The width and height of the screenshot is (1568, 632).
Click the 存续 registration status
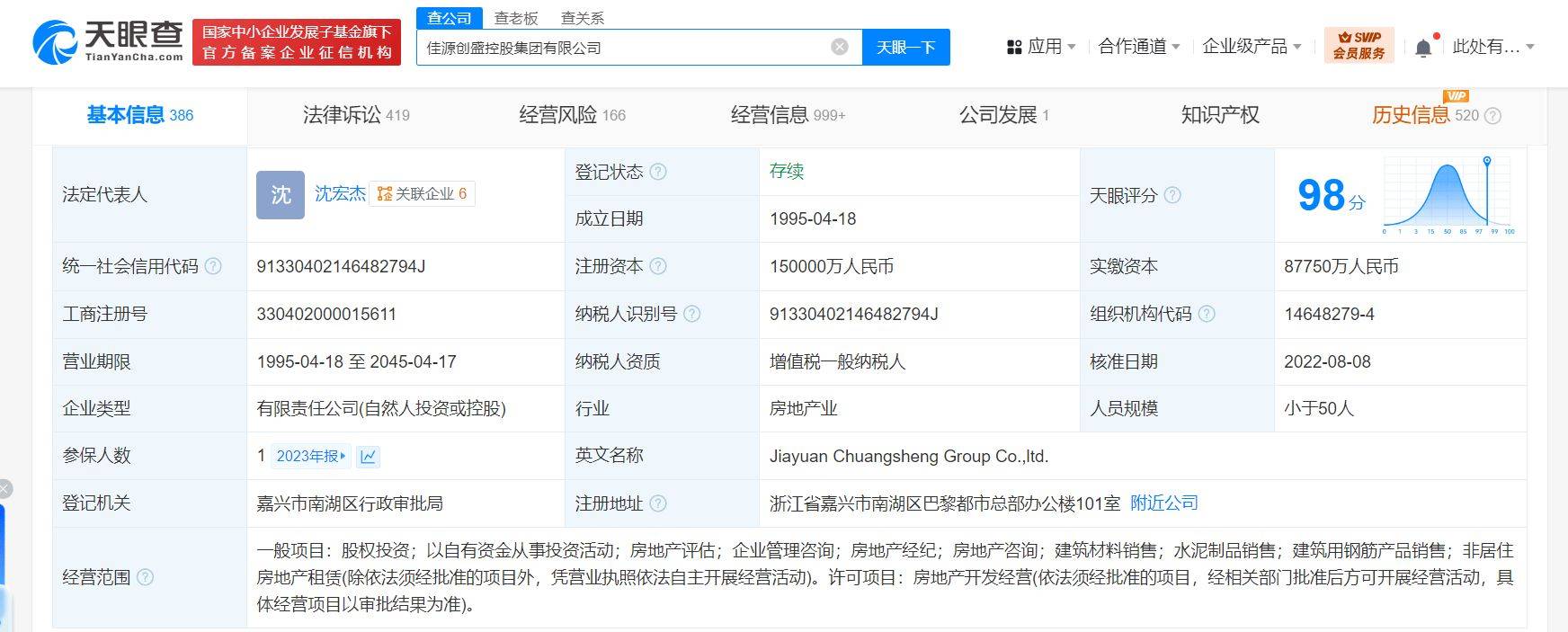pos(787,171)
